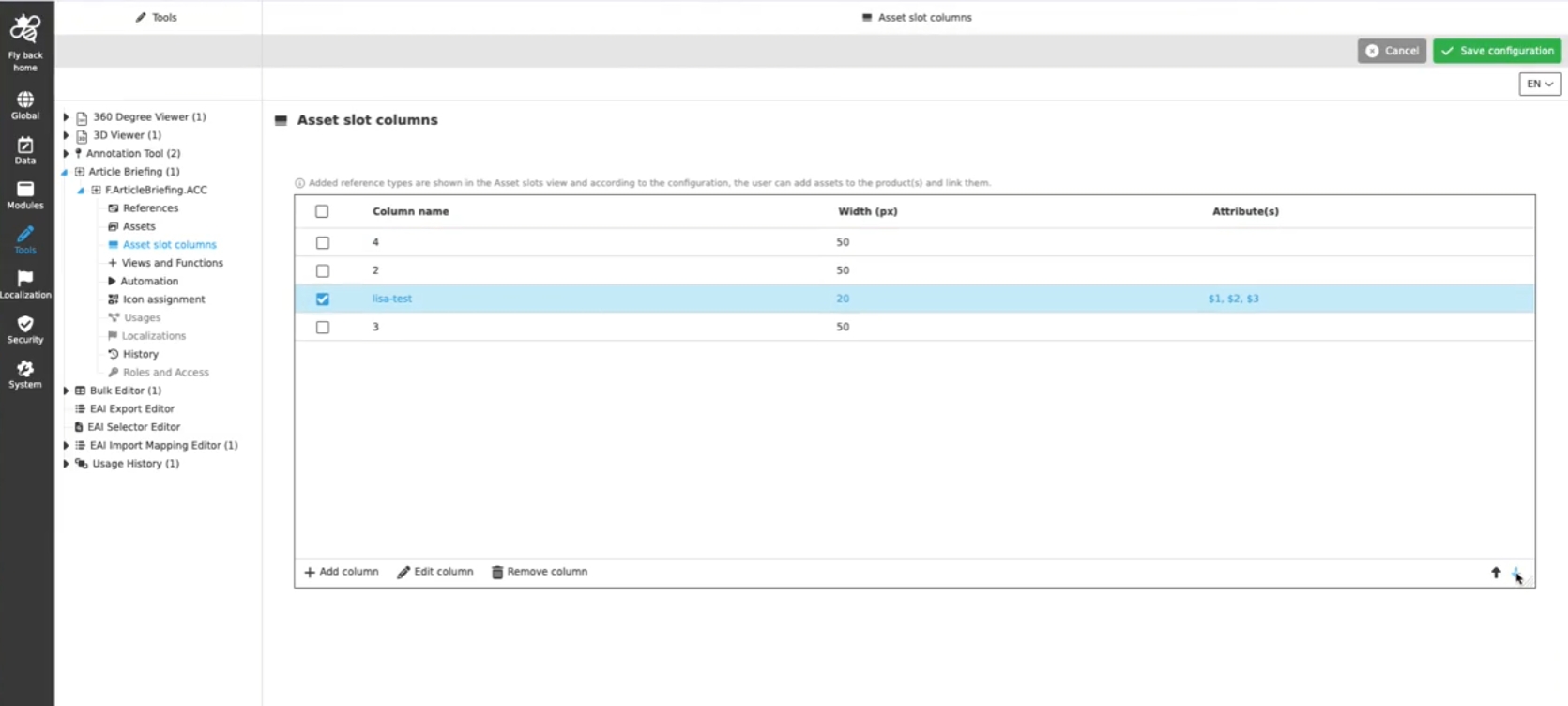Switch to the Asset slot columns tab
This screenshot has height=706, width=1568.
tap(916, 17)
